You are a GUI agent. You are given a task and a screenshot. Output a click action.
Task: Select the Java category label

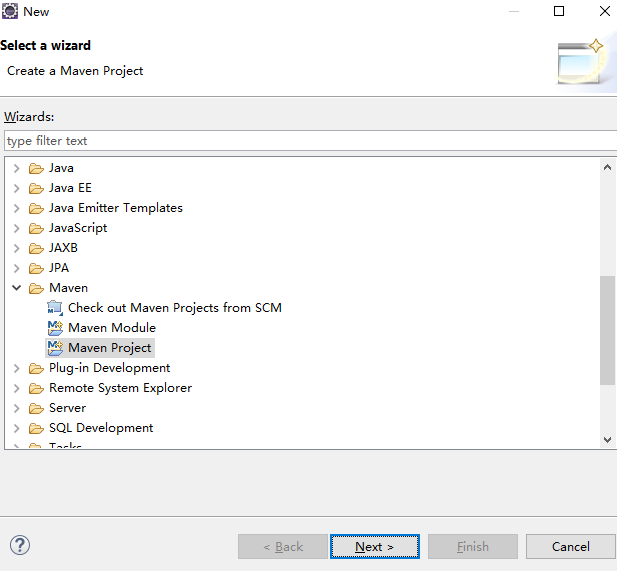[61, 168]
